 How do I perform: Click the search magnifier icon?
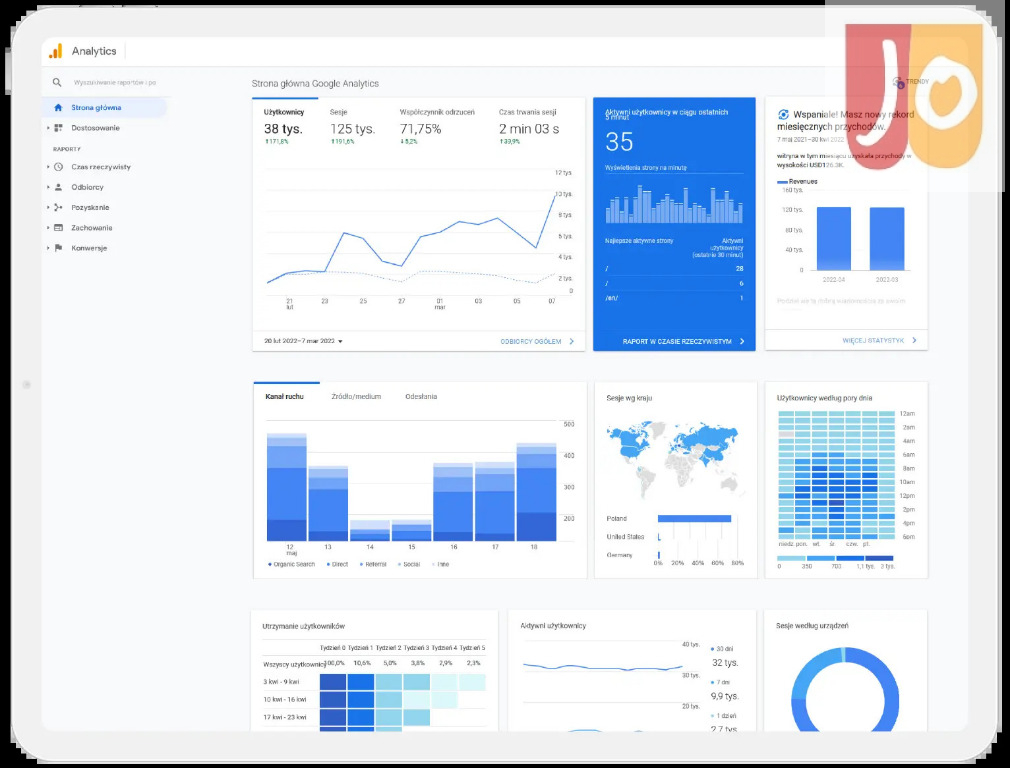[57, 82]
